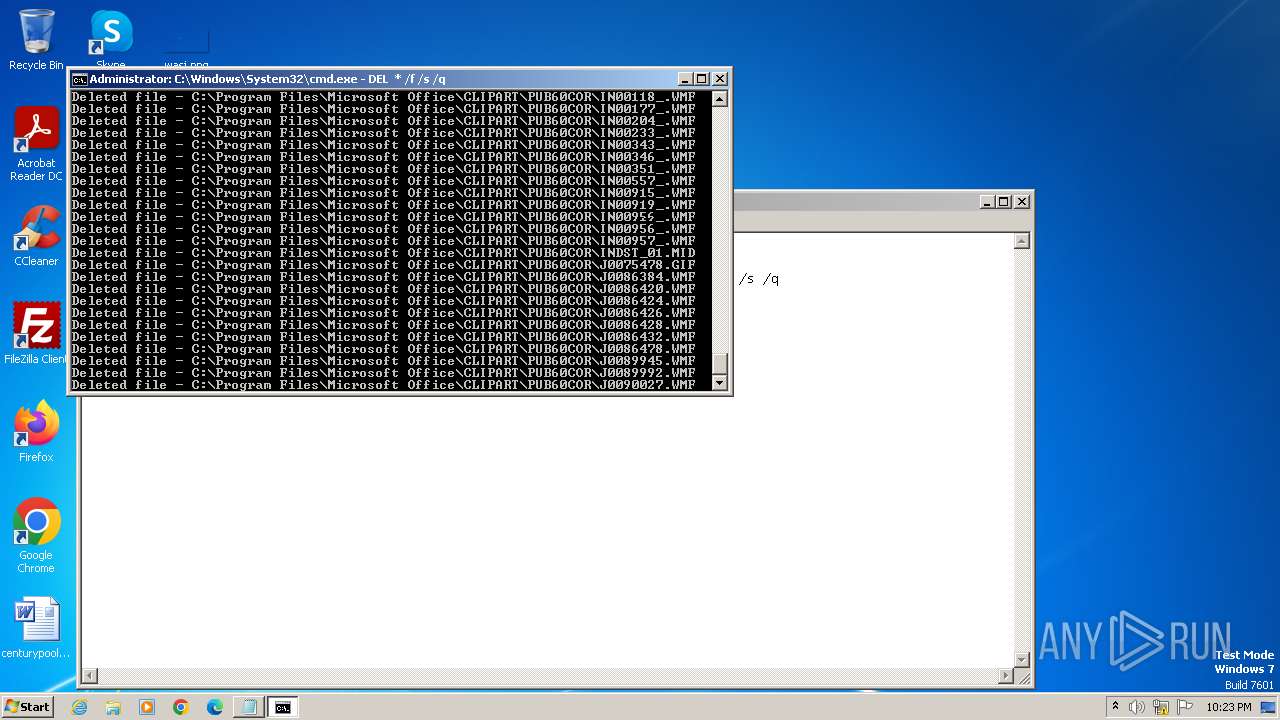
Task: Click the network status tray icon
Action: click(1162, 707)
